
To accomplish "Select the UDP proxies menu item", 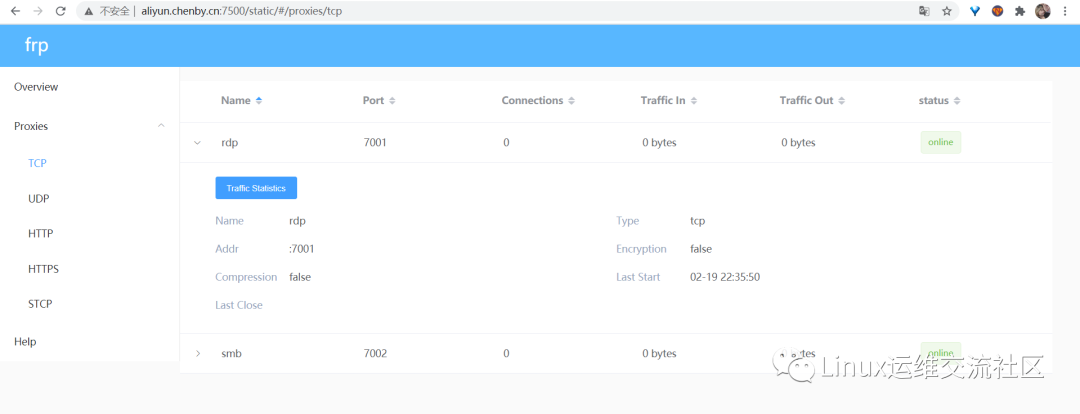I will (39, 198).
